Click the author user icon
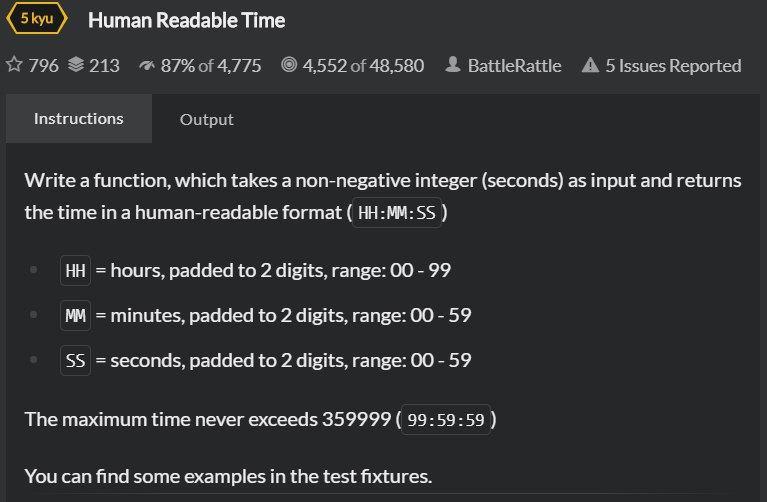 [453, 65]
